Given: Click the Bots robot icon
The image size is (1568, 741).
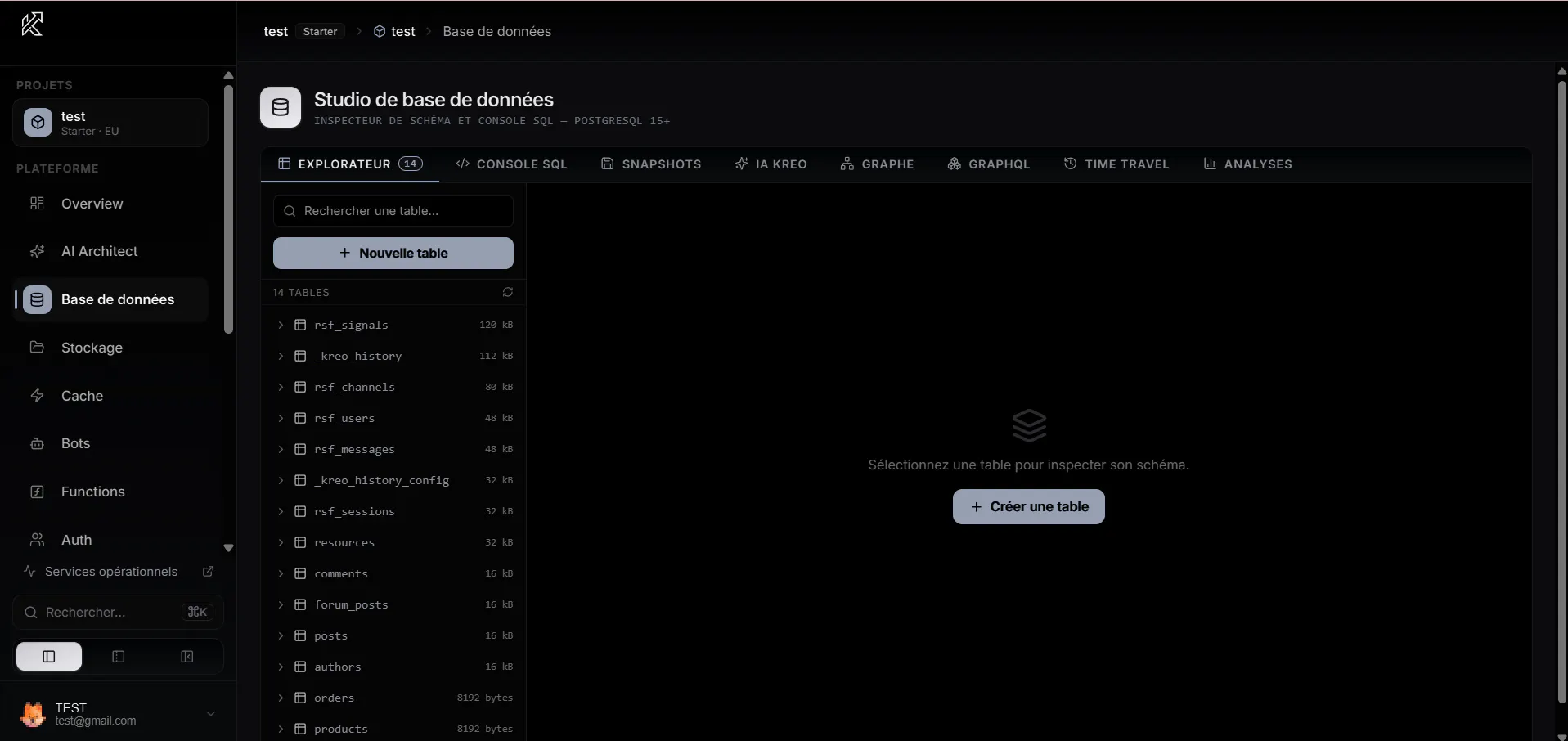Looking at the screenshot, I should [x=37, y=443].
